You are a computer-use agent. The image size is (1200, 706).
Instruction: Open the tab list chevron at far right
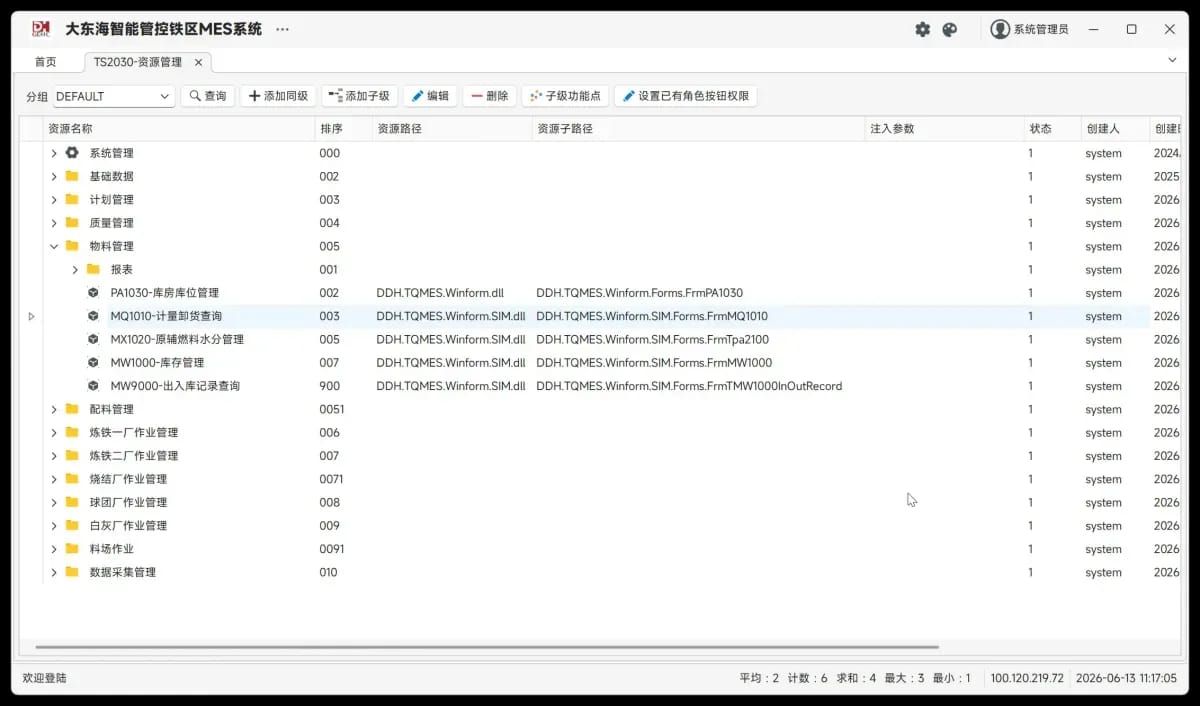point(1172,60)
